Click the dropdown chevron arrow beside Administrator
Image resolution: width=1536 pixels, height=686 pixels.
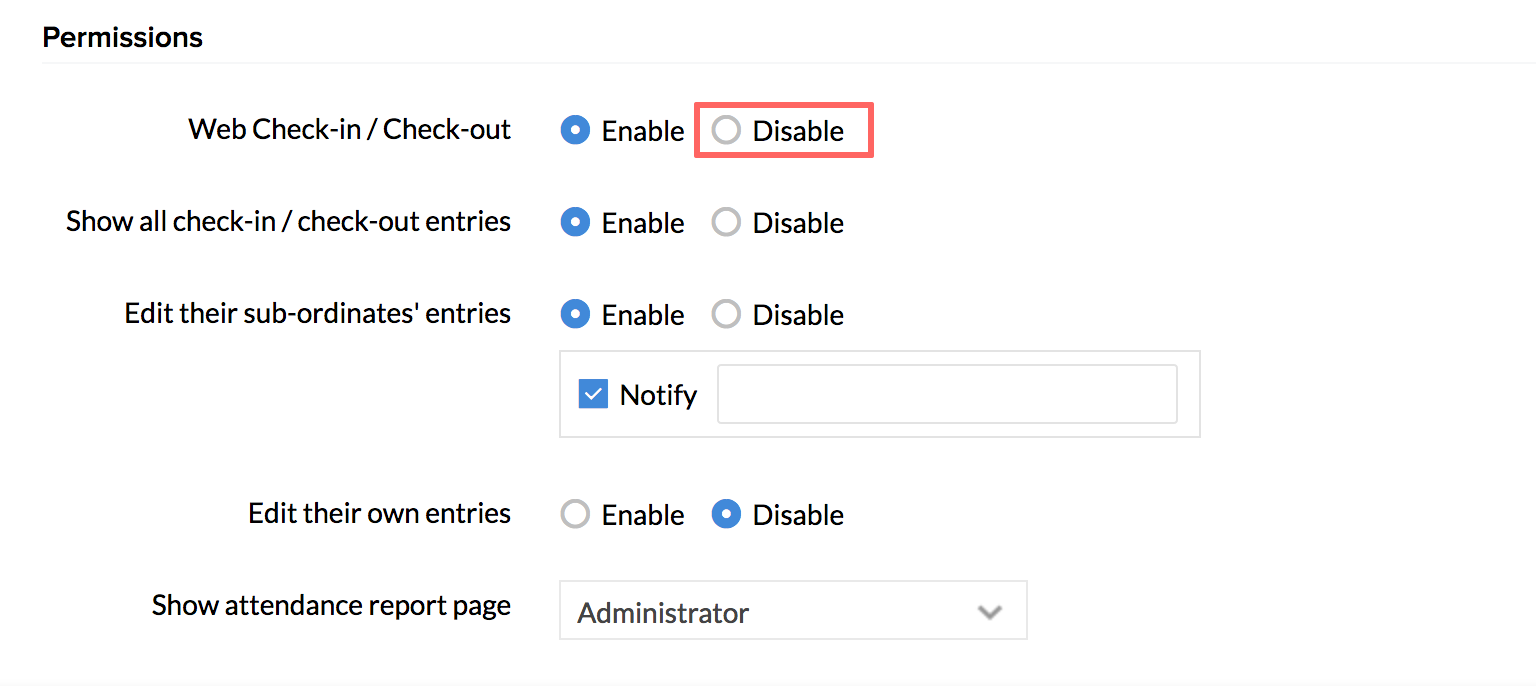click(990, 611)
